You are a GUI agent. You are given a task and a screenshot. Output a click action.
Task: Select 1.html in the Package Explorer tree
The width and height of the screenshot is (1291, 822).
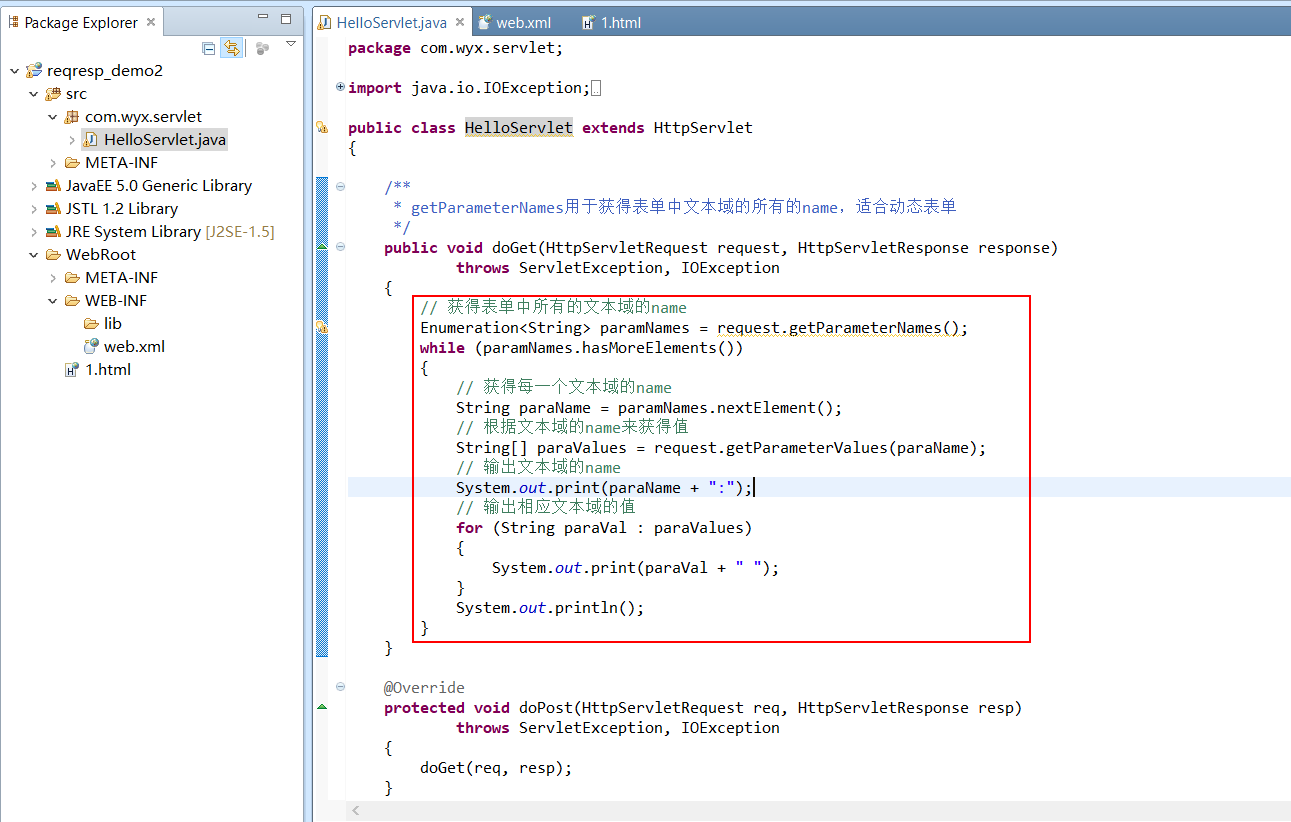[x=108, y=370]
